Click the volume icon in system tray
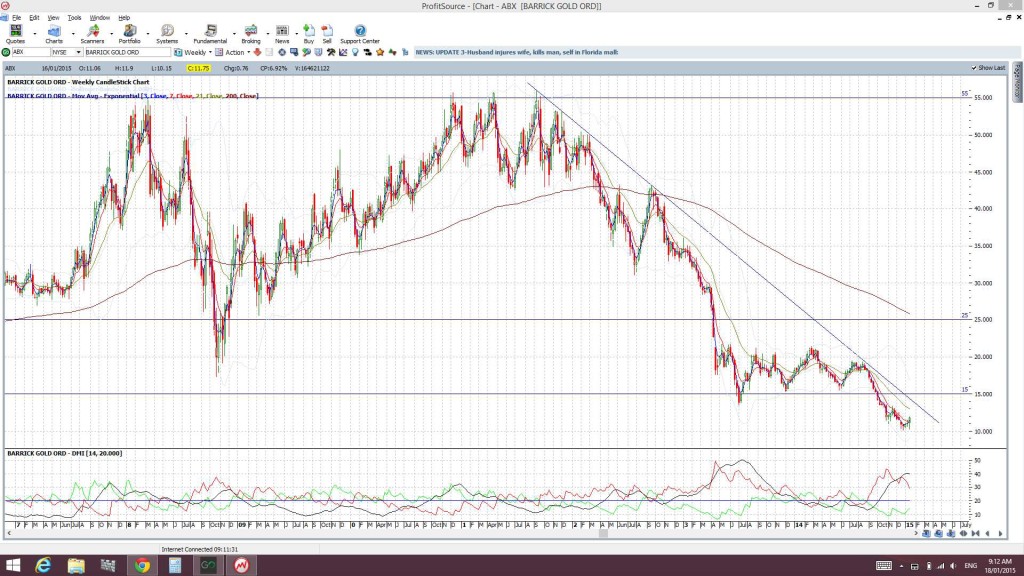1024x576 pixels. [x=953, y=566]
